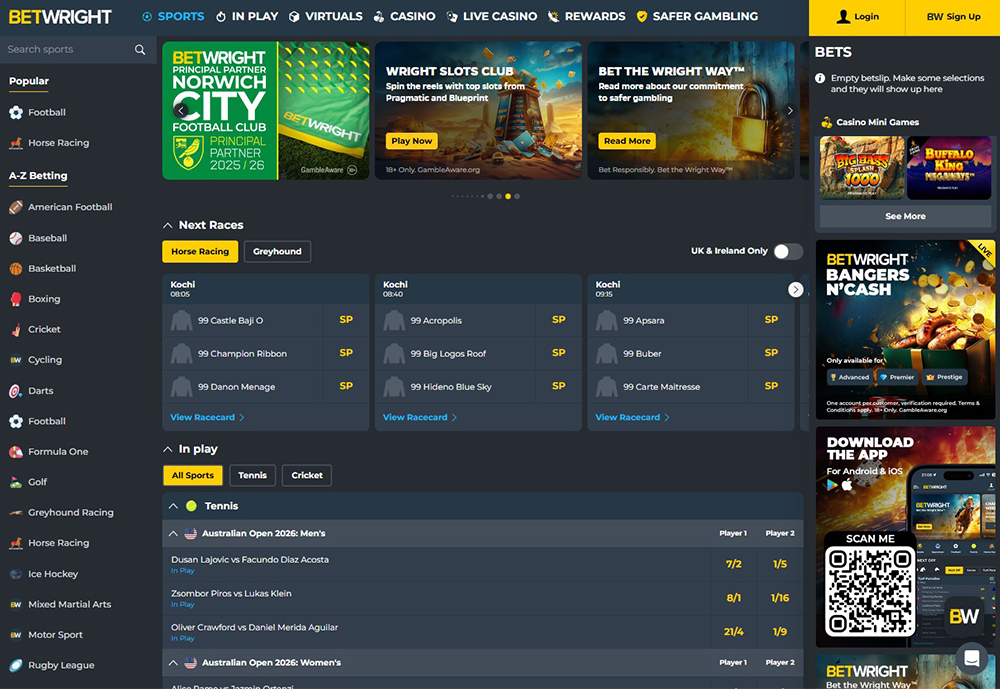1000x689 pixels.
Task: Click the previous arrow on promo banner
Action: pyautogui.click(x=180, y=111)
